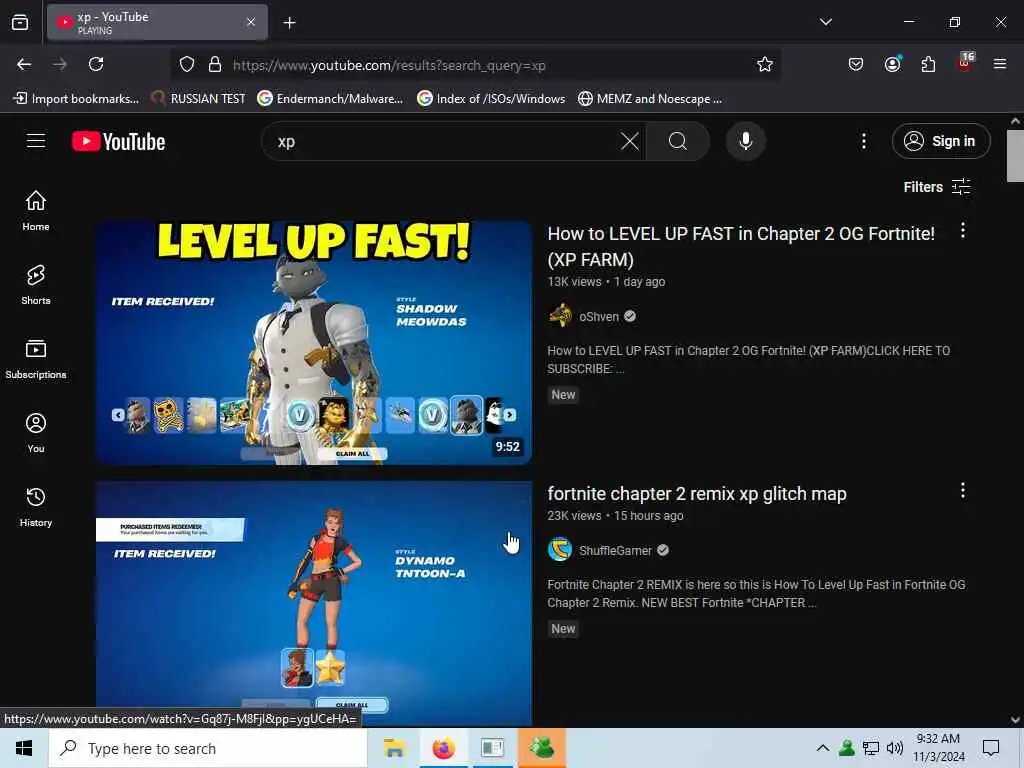The width and height of the screenshot is (1024, 768).
Task: Click the extension icon with 16 badge
Action: pos(965,63)
